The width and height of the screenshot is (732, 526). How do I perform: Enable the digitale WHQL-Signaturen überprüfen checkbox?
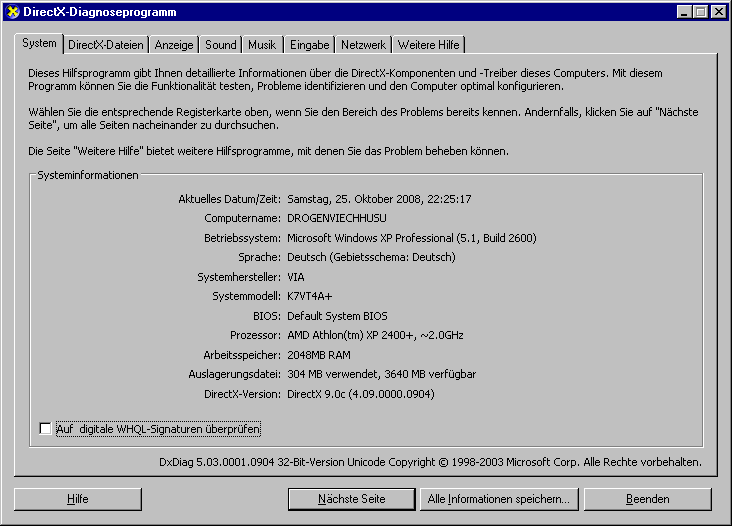(45, 429)
